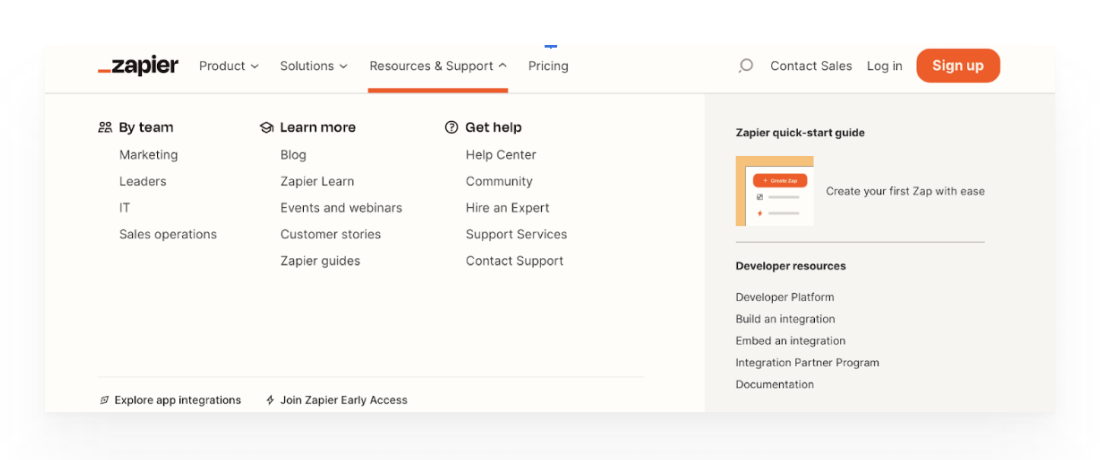This screenshot has width=1100, height=460.
Task: Open Documentation link
Action: click(x=774, y=384)
